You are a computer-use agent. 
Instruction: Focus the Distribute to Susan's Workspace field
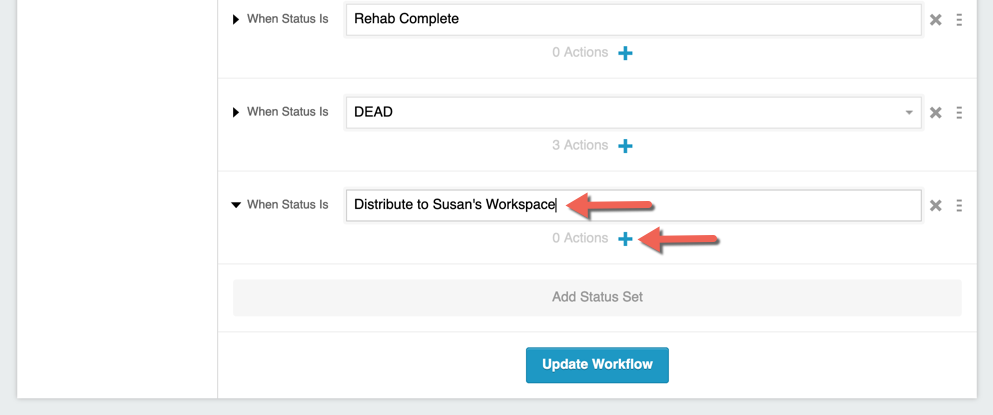(633, 205)
